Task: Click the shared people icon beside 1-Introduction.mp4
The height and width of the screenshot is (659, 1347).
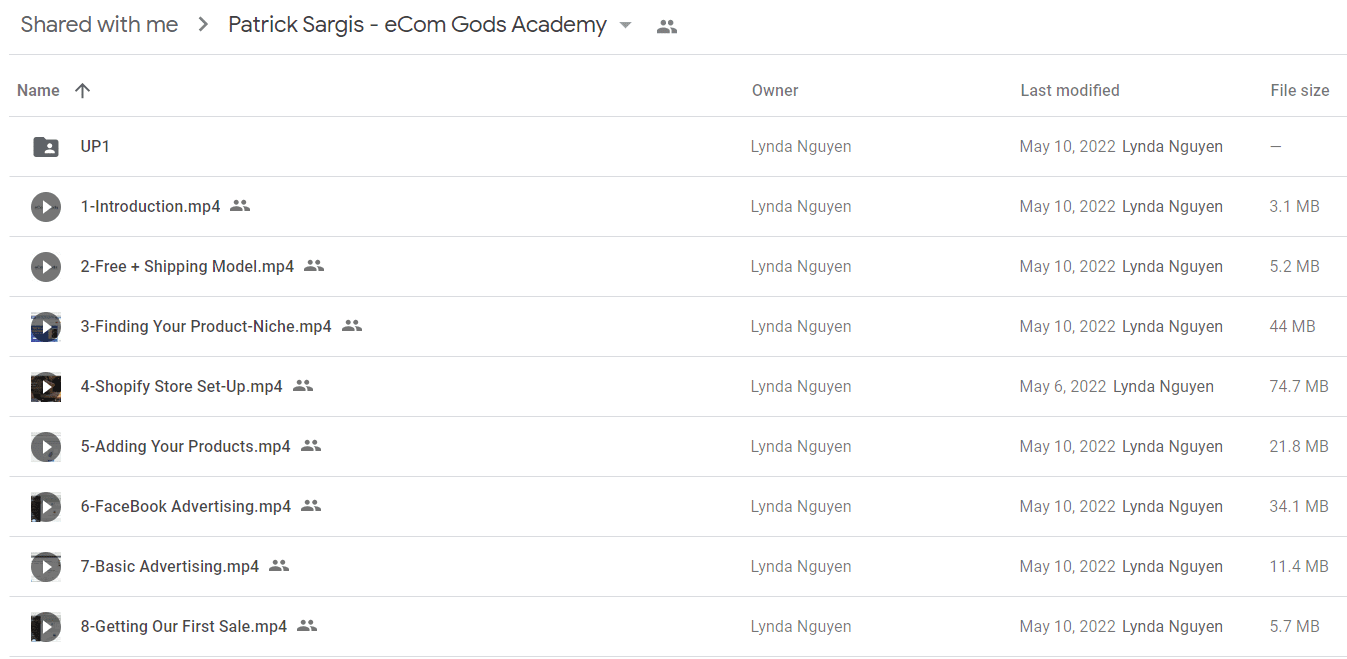Action: (x=240, y=206)
